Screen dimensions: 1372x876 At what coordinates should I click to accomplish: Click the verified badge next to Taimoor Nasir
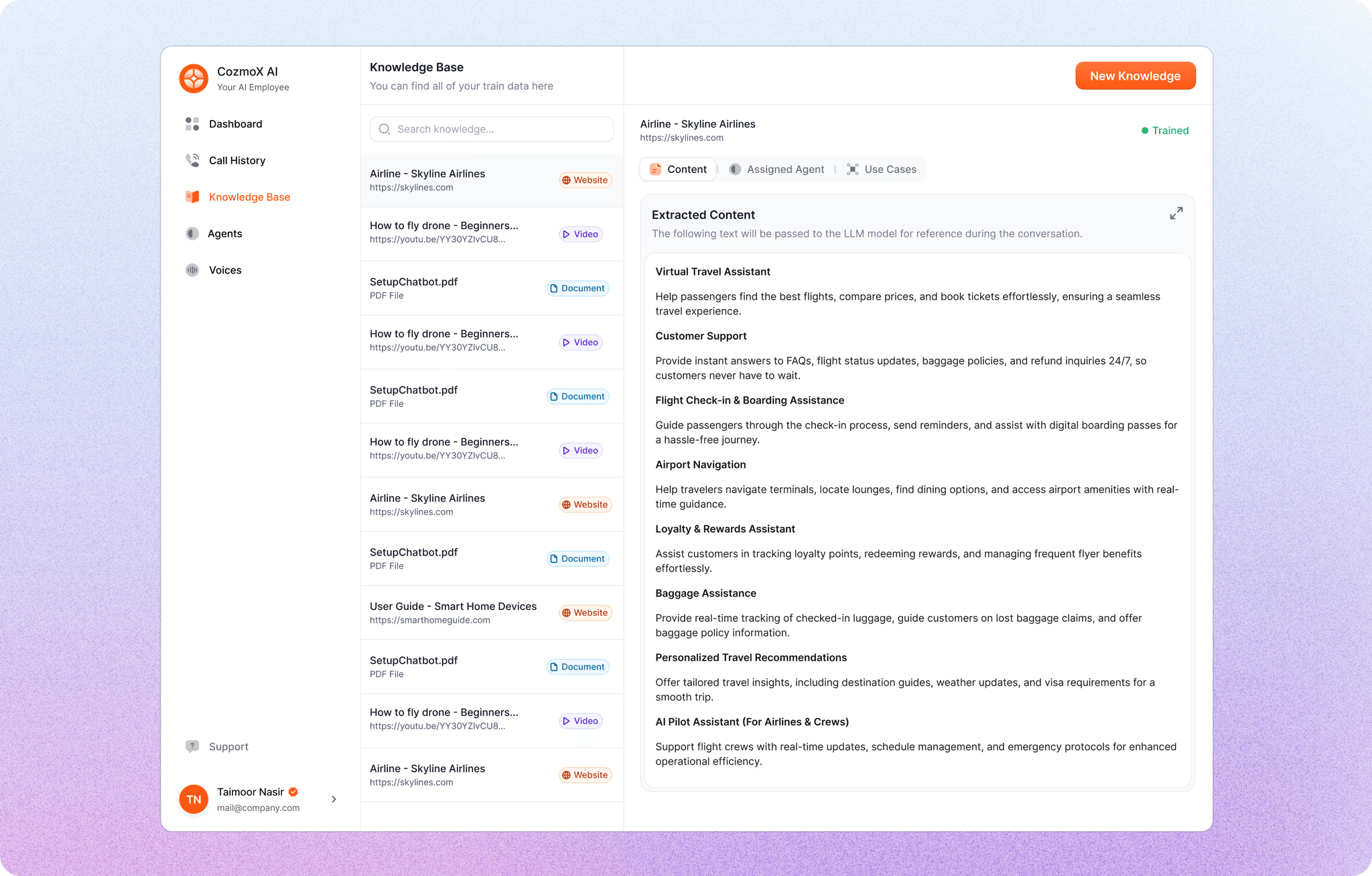coord(293,792)
